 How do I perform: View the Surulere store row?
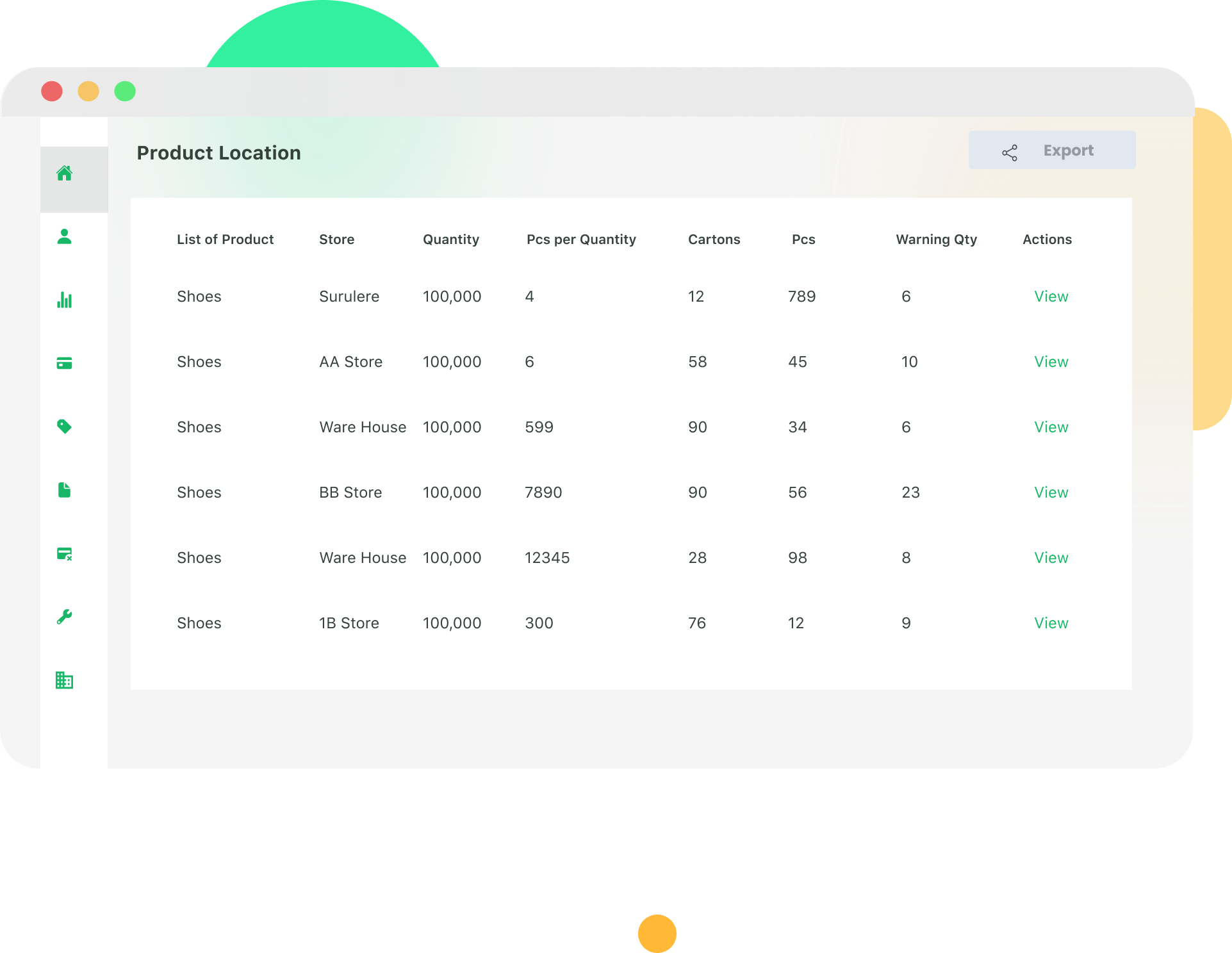pos(1051,297)
